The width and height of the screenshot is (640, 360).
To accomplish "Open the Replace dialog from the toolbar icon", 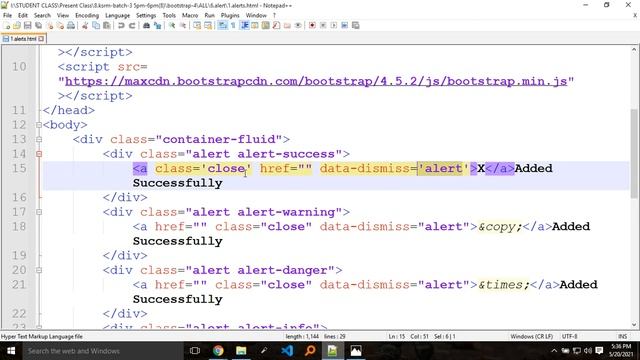I will coord(157,25).
